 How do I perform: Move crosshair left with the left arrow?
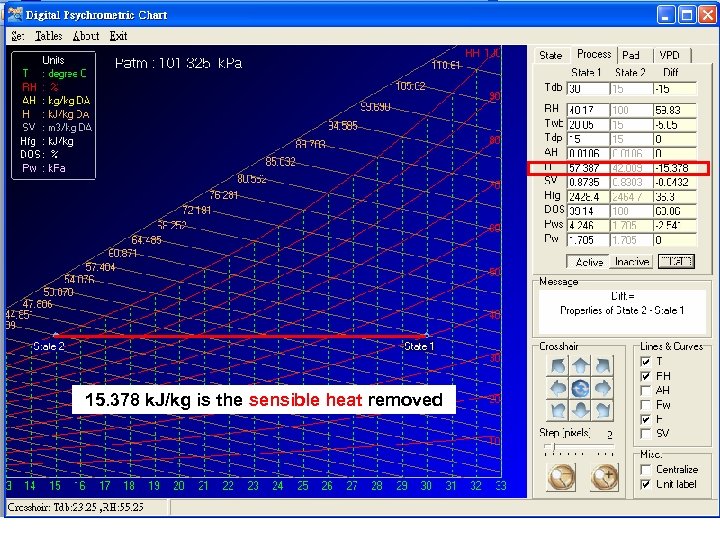(x=557, y=388)
